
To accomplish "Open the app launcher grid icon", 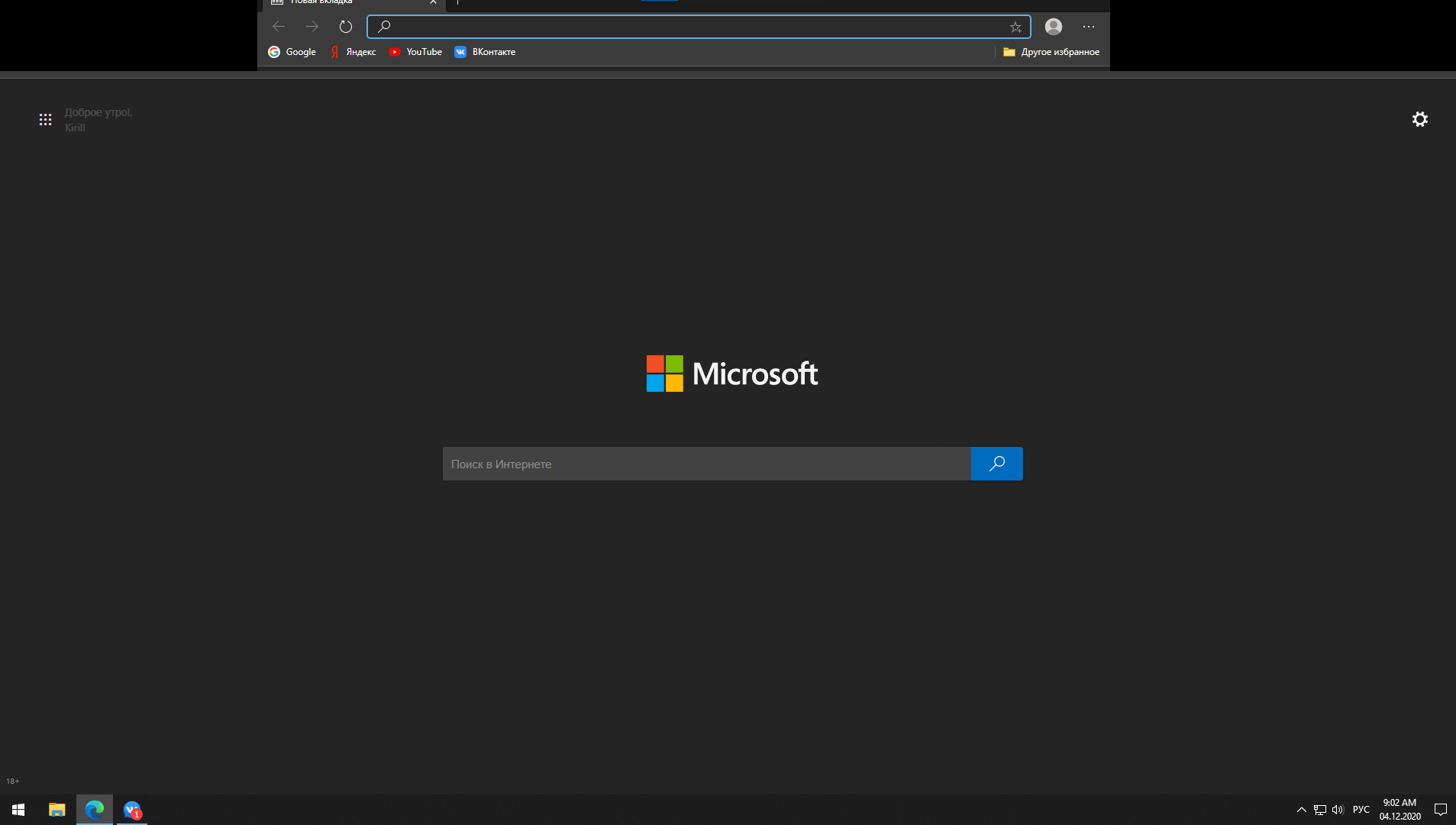I will pos(45,119).
